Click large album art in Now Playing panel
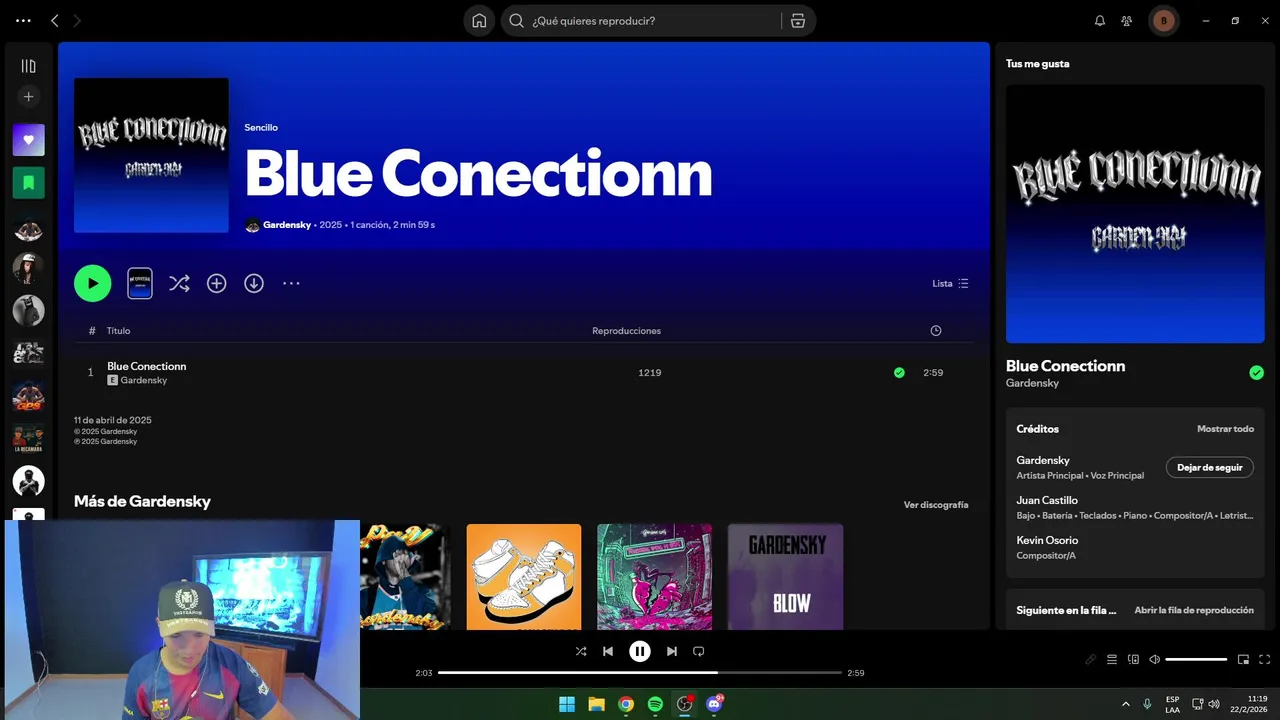 [1135, 214]
